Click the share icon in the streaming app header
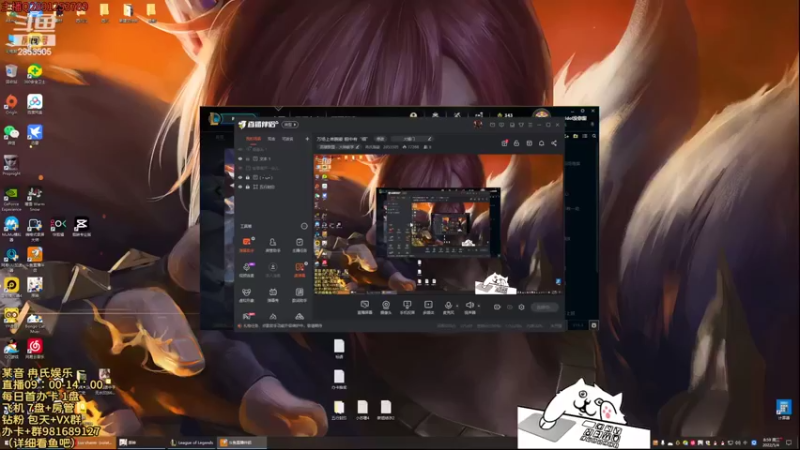Image resolution: width=800 pixels, height=450 pixels. coord(554,143)
